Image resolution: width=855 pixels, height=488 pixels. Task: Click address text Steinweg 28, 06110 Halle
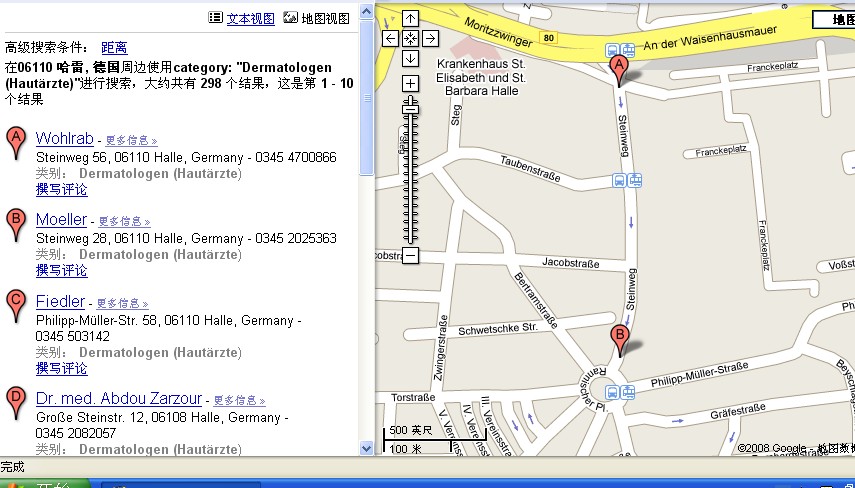coord(140,238)
